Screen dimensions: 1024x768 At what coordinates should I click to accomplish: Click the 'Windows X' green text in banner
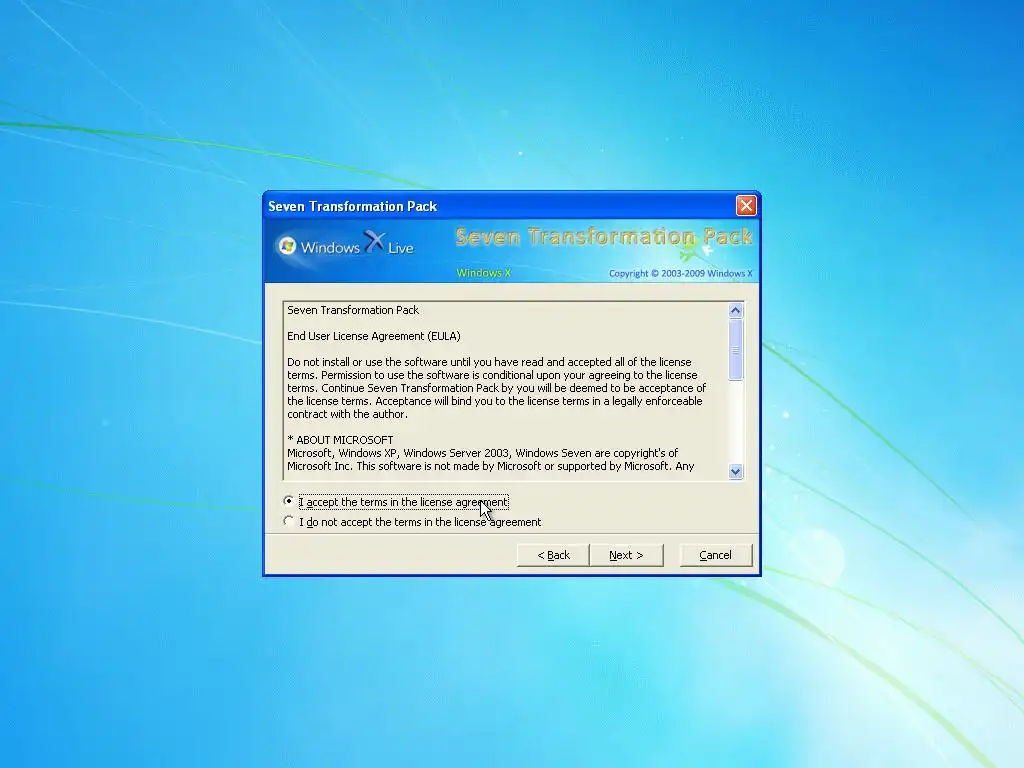(x=483, y=273)
